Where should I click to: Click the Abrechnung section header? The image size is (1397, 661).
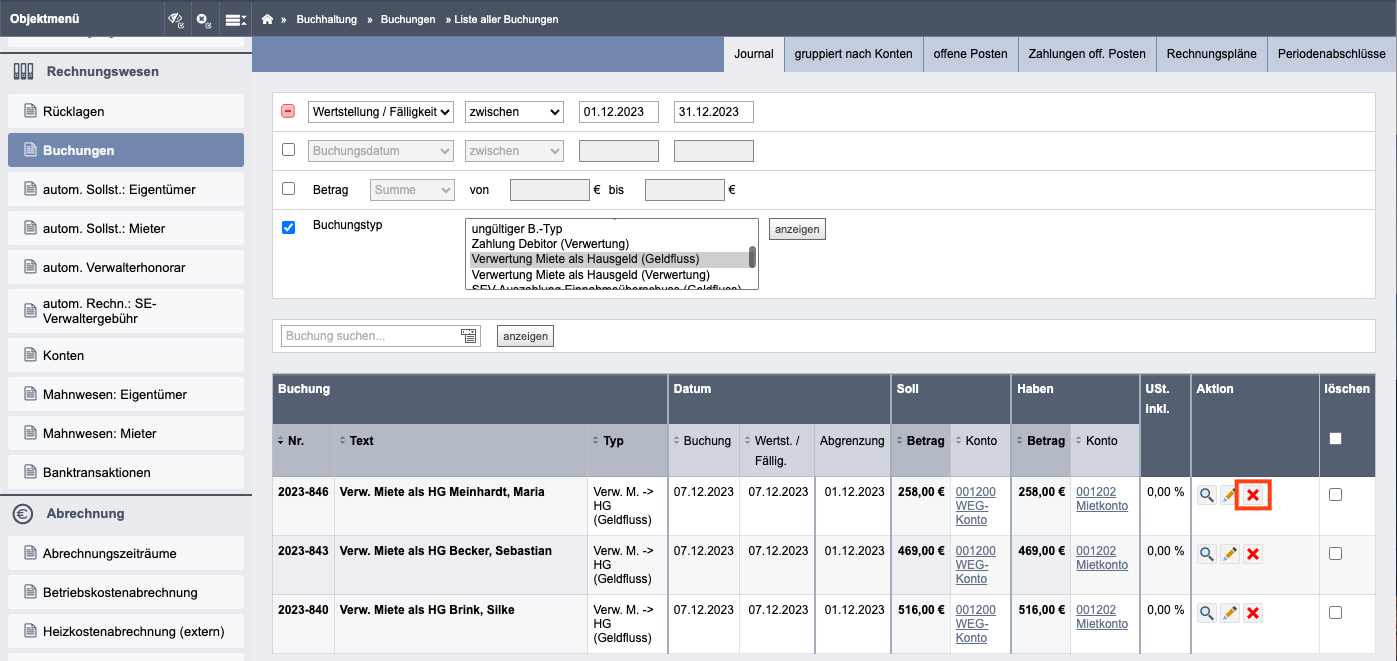126,514
